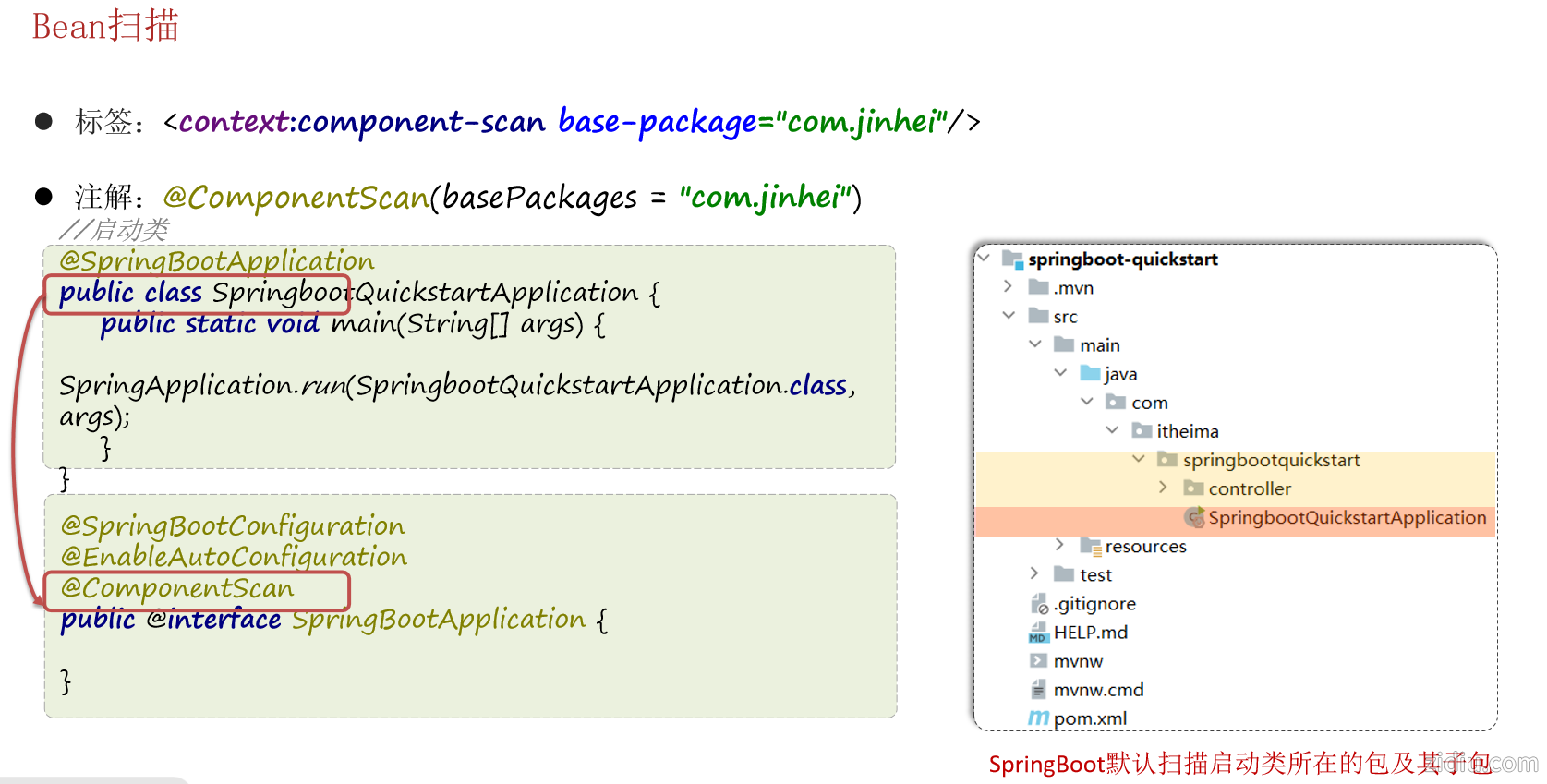Click the blue java source folder icon
1547x784 pixels.
1091,374
